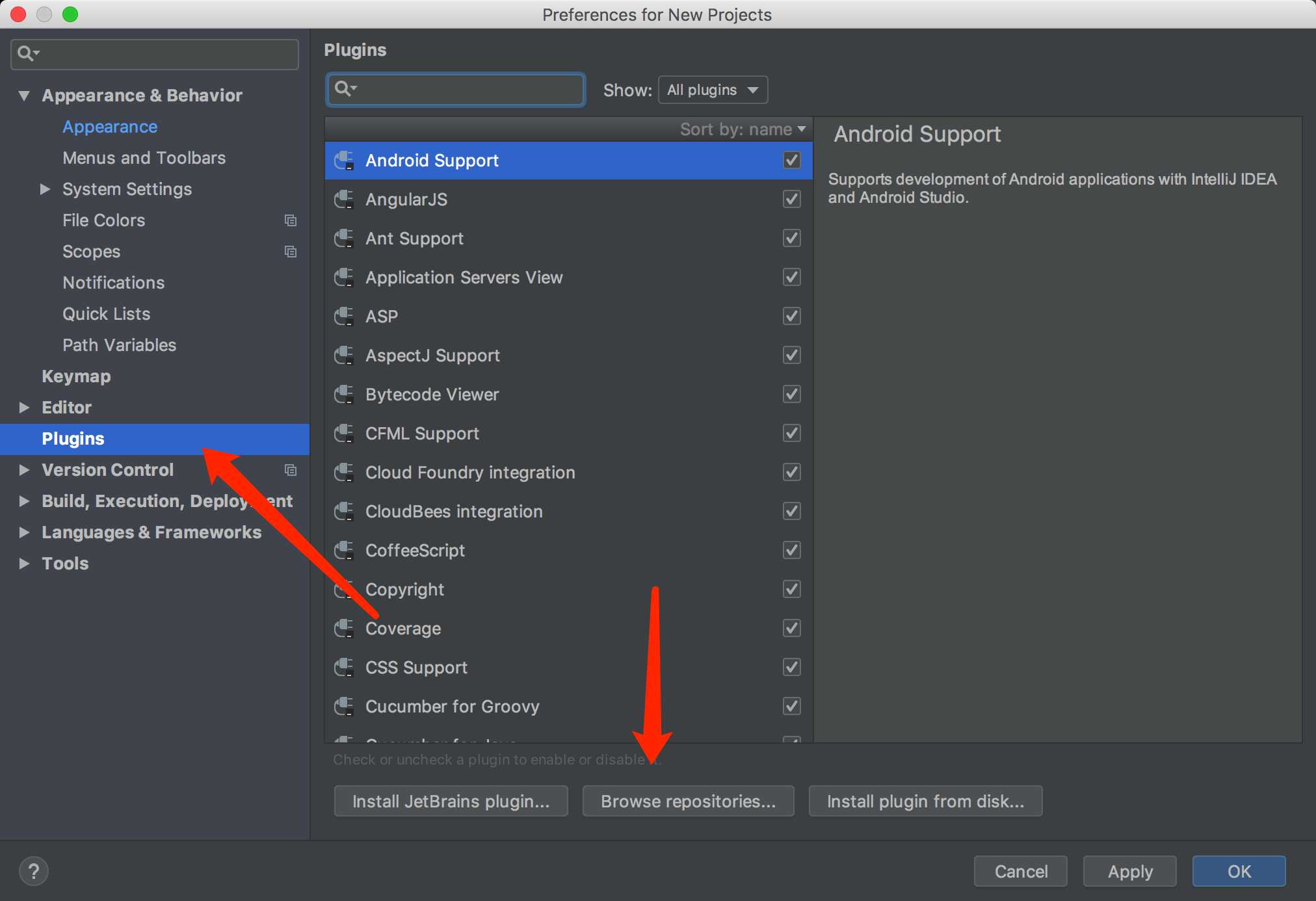
Task: Open Path Variables settings
Action: 120,345
